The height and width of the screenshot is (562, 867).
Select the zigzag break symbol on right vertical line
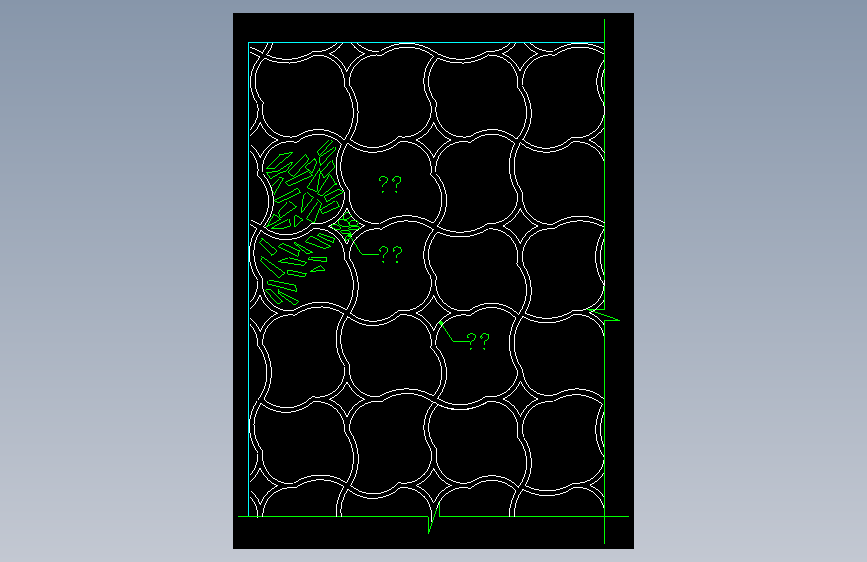[604, 315]
